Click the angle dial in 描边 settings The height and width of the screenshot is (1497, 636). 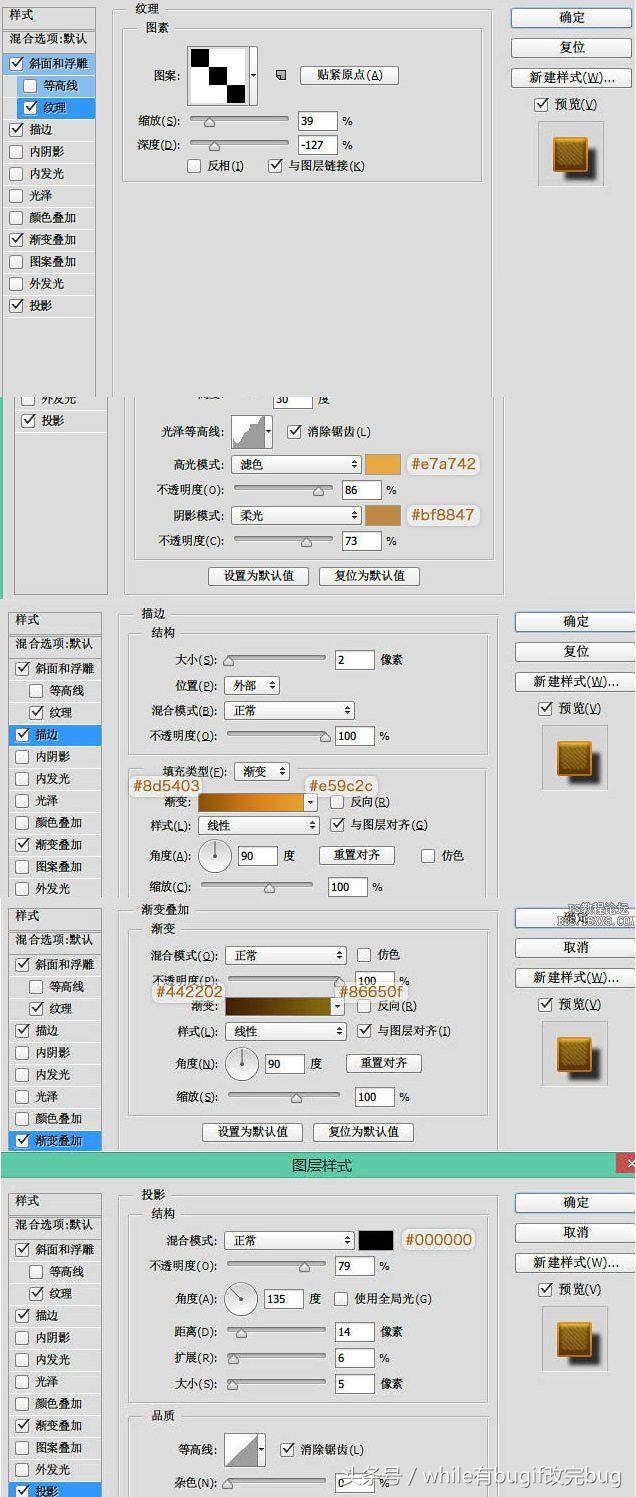point(215,856)
